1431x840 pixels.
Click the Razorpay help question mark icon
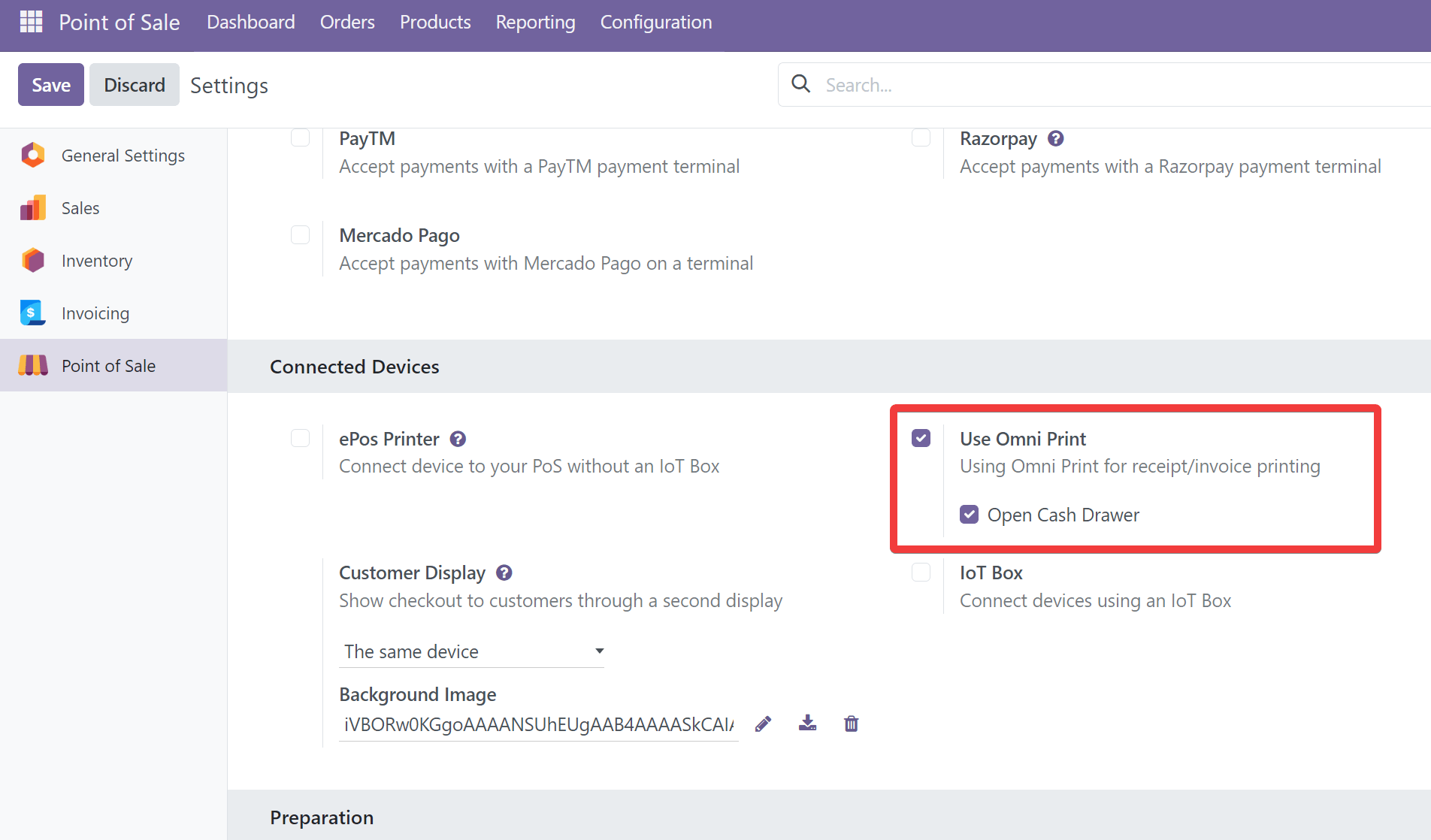click(1055, 138)
